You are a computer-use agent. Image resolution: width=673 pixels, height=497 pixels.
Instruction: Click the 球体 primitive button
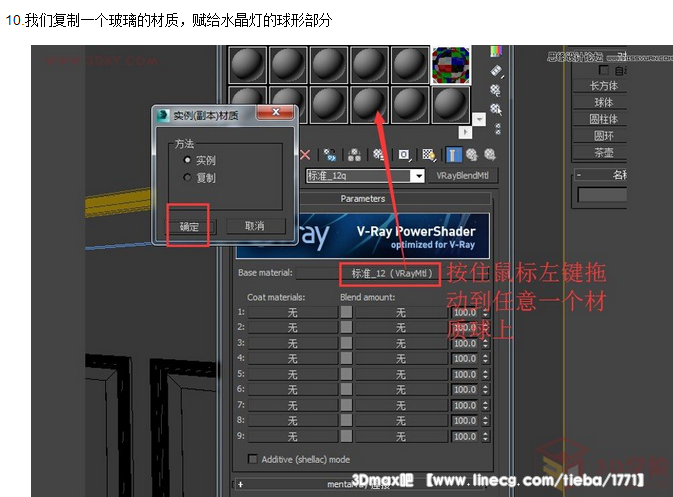(x=600, y=103)
